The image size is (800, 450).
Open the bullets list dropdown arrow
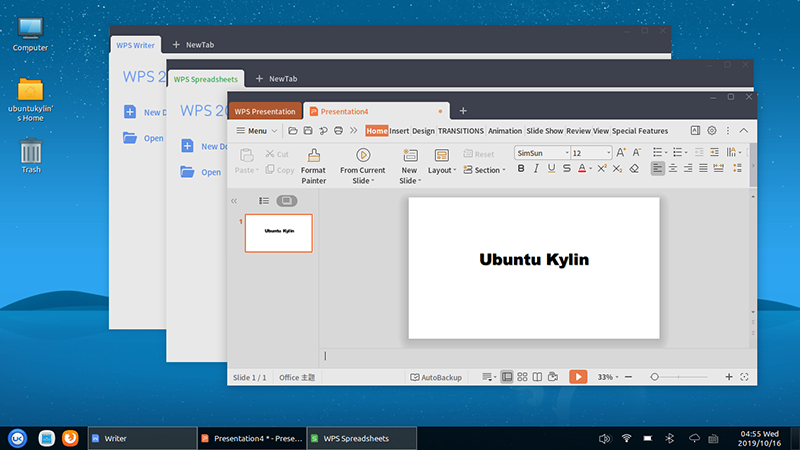pos(666,153)
